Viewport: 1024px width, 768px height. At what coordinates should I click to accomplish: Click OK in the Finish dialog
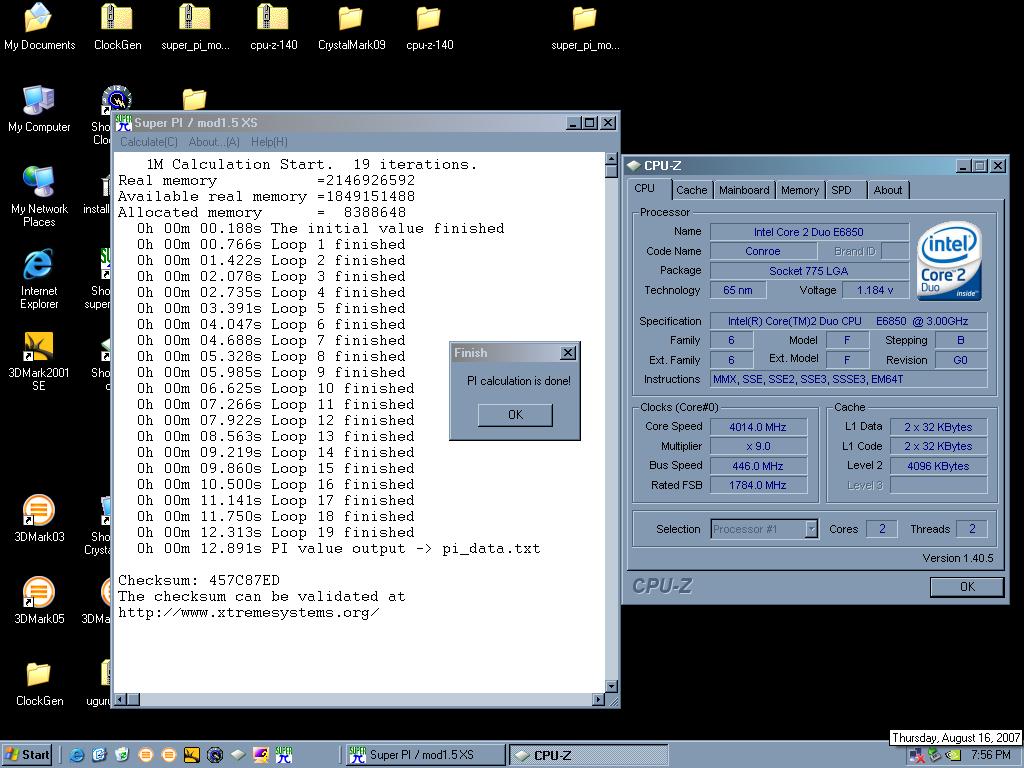coord(515,415)
